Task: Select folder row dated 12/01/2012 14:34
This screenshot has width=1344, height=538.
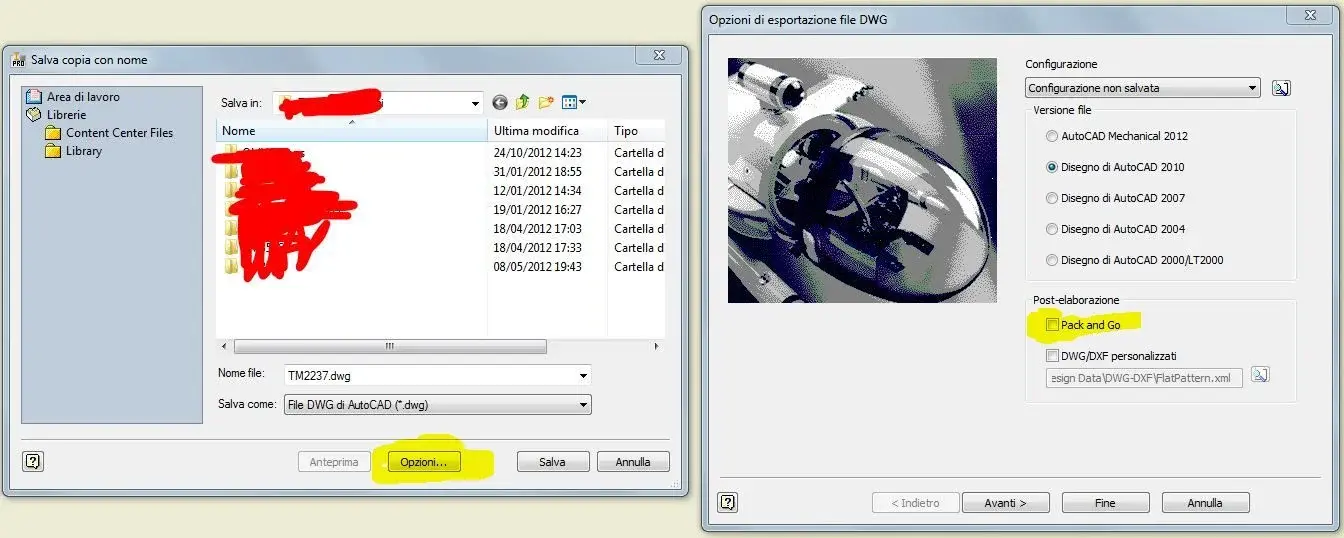Action: (x=440, y=191)
